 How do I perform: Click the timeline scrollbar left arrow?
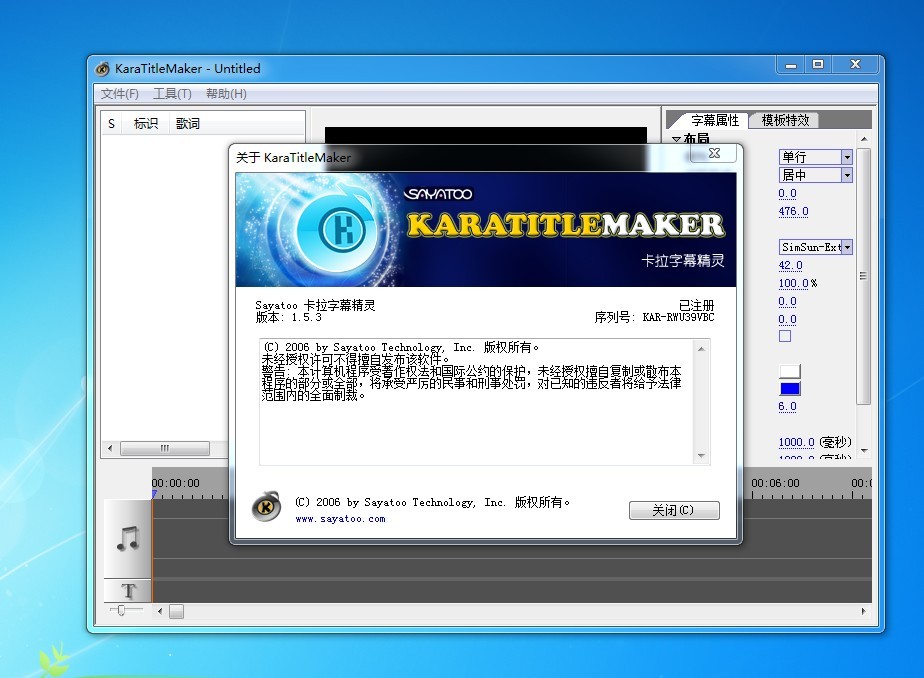(x=160, y=611)
